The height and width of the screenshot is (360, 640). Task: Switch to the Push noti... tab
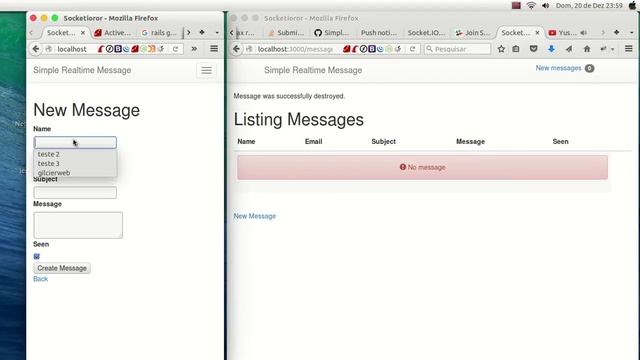click(378, 33)
